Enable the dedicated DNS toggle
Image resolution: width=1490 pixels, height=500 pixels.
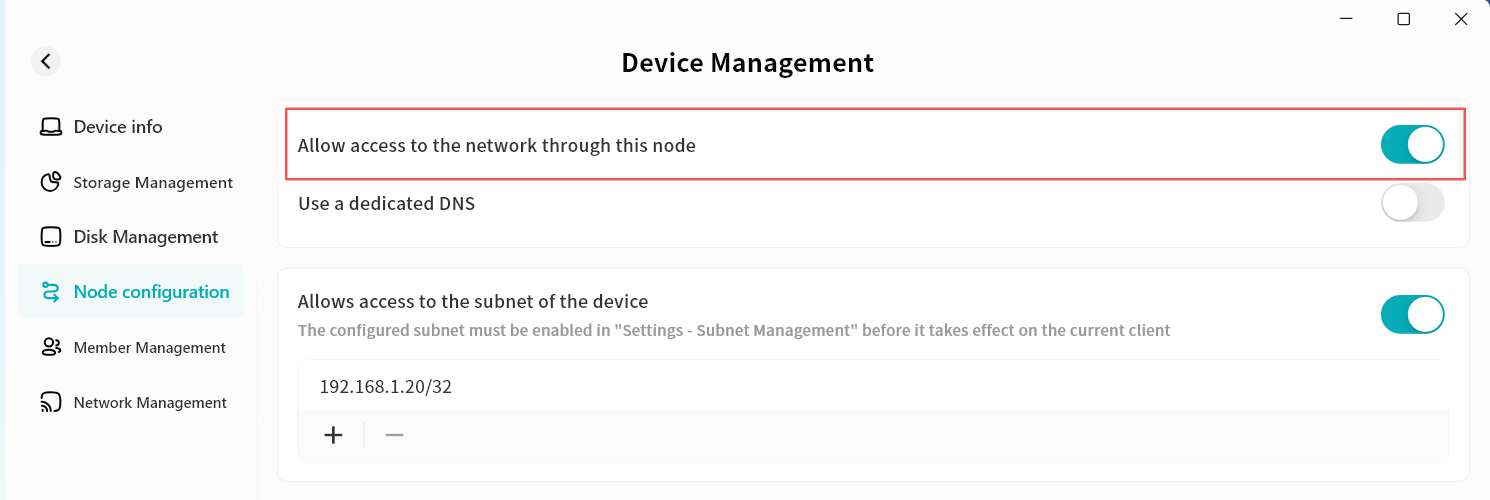[x=1412, y=204]
